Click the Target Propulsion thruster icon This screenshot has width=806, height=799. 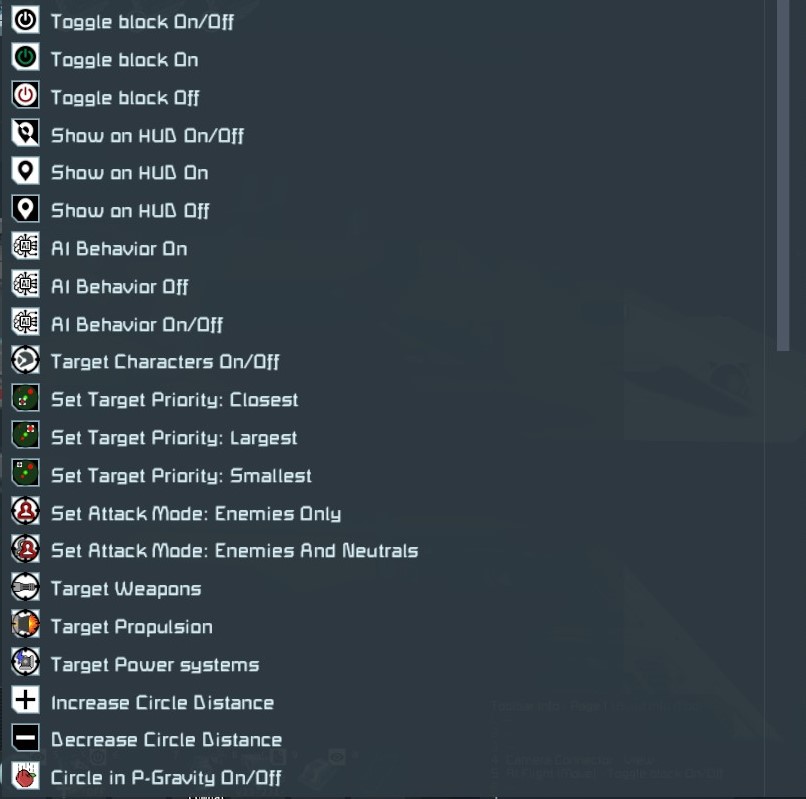[x=25, y=624]
